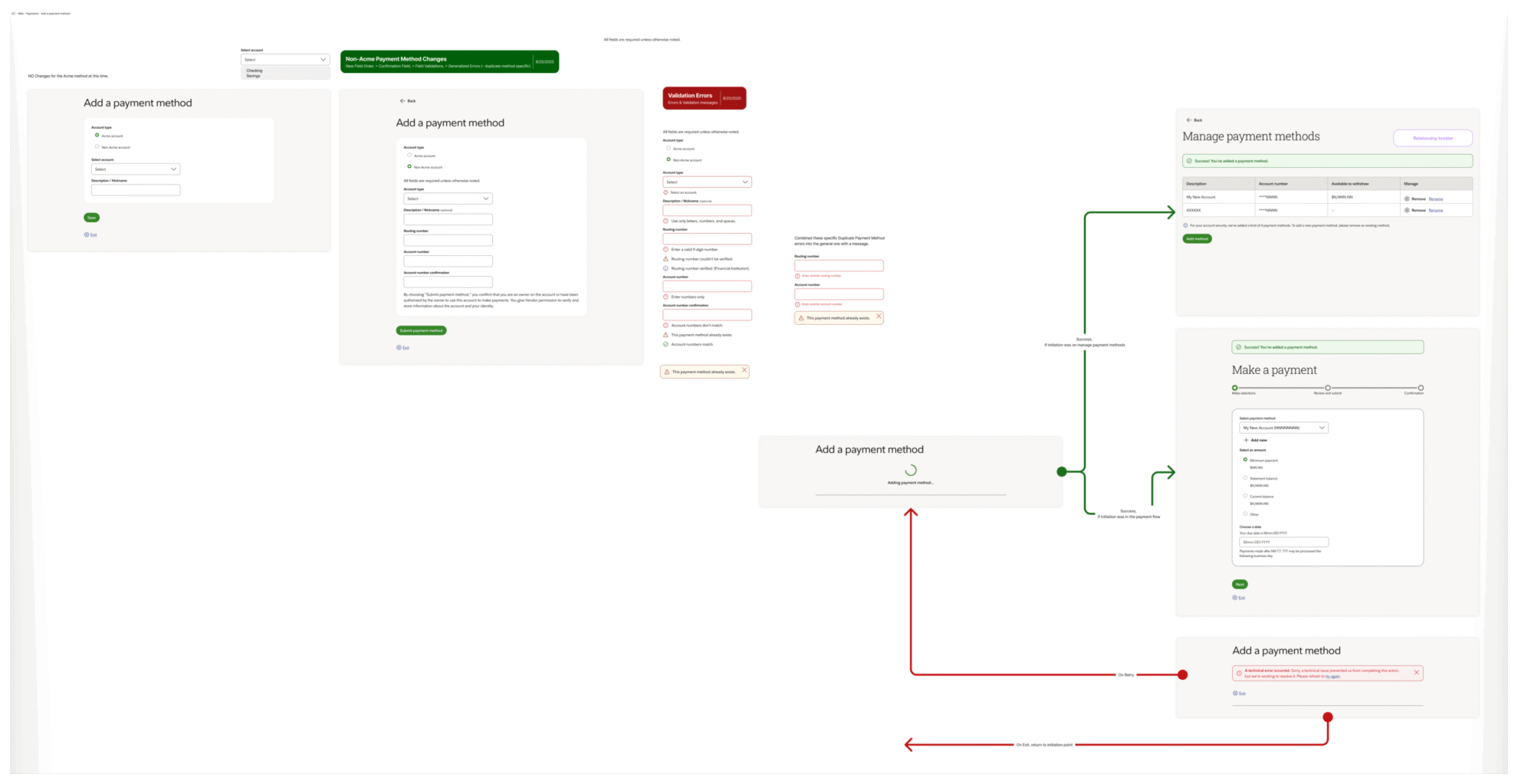Choose Checking from the account options
The height and width of the screenshot is (784, 1518).
pyautogui.click(x=255, y=71)
